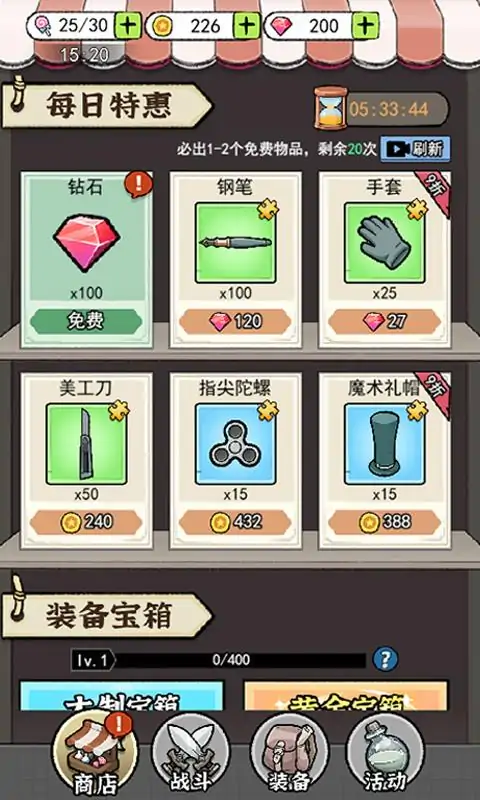
Task: Select the fidget spinner (指尖陀螺) item icon
Action: click(236, 444)
